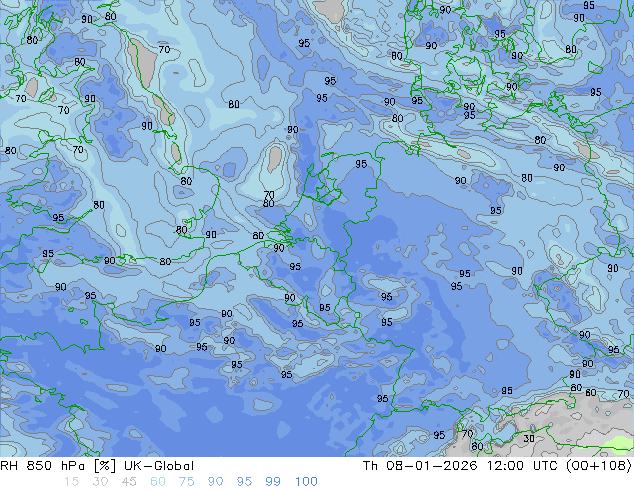This screenshot has width=634, height=490.
Task: Click the legend value "95" below the map
Action: 244,482
